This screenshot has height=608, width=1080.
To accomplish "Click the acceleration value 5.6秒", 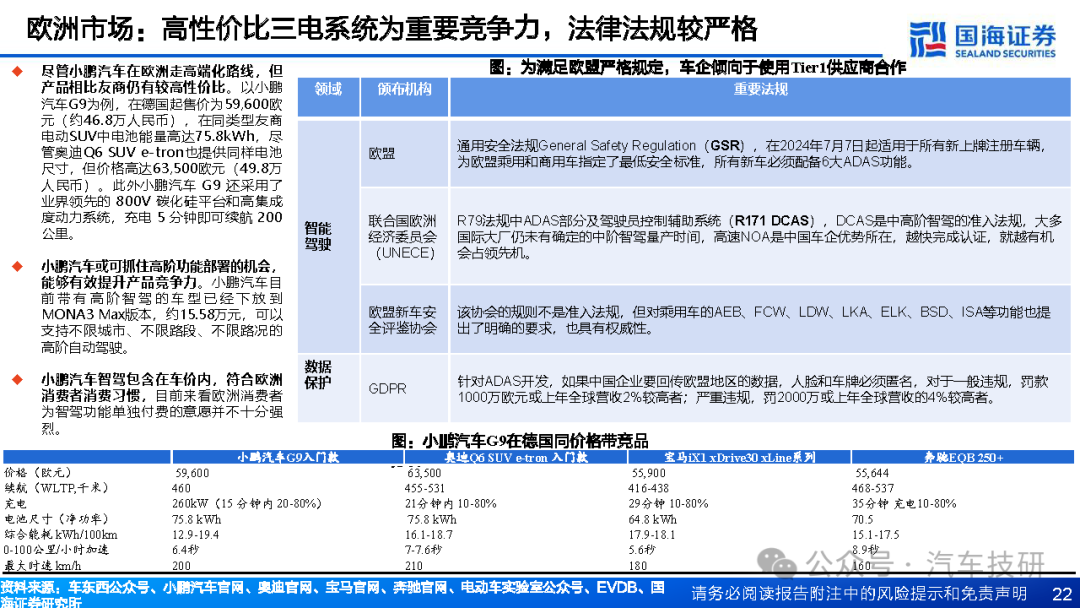I will coord(641,550).
